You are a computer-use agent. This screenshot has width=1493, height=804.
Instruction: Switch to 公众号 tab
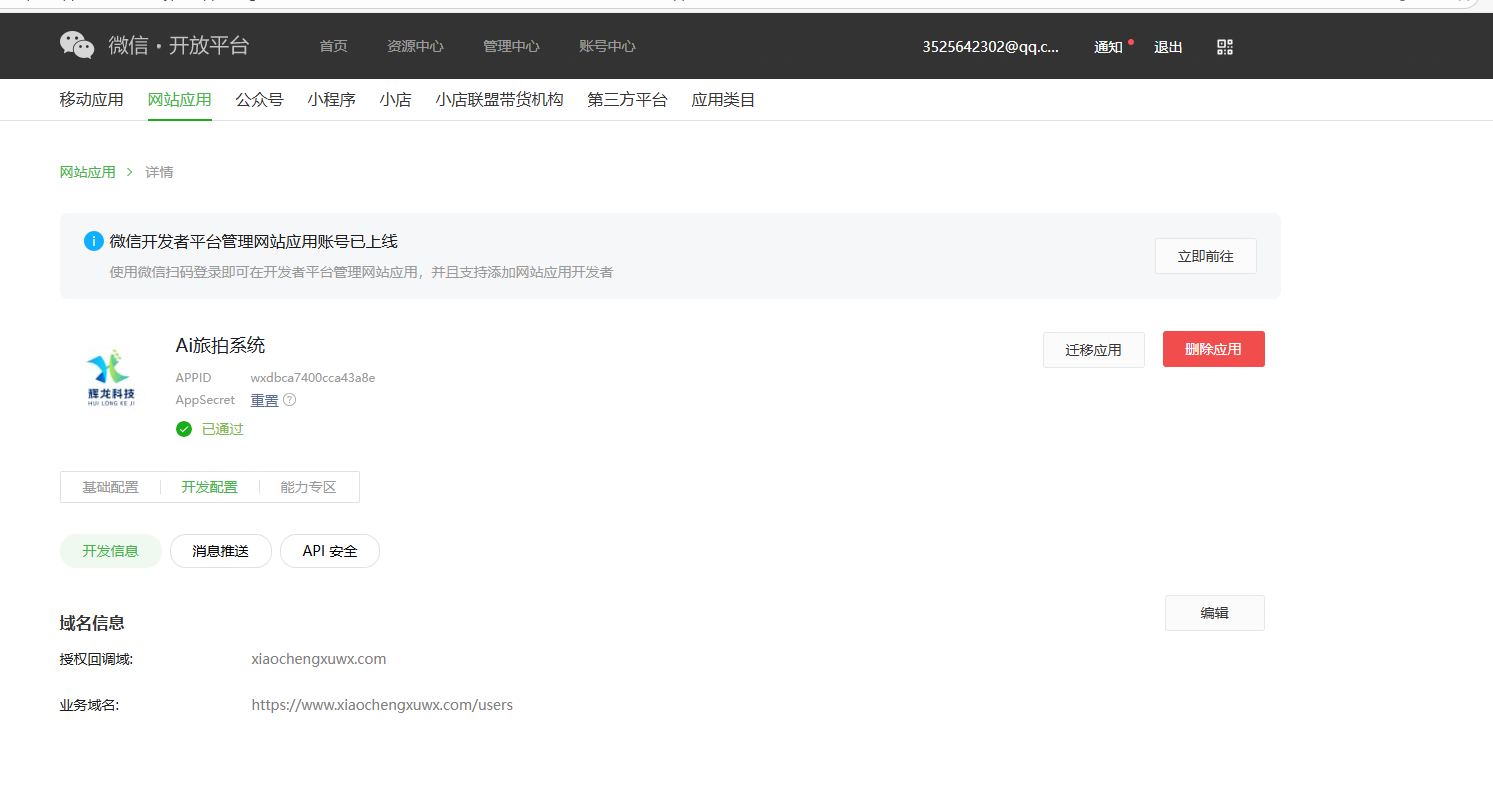tap(260, 100)
